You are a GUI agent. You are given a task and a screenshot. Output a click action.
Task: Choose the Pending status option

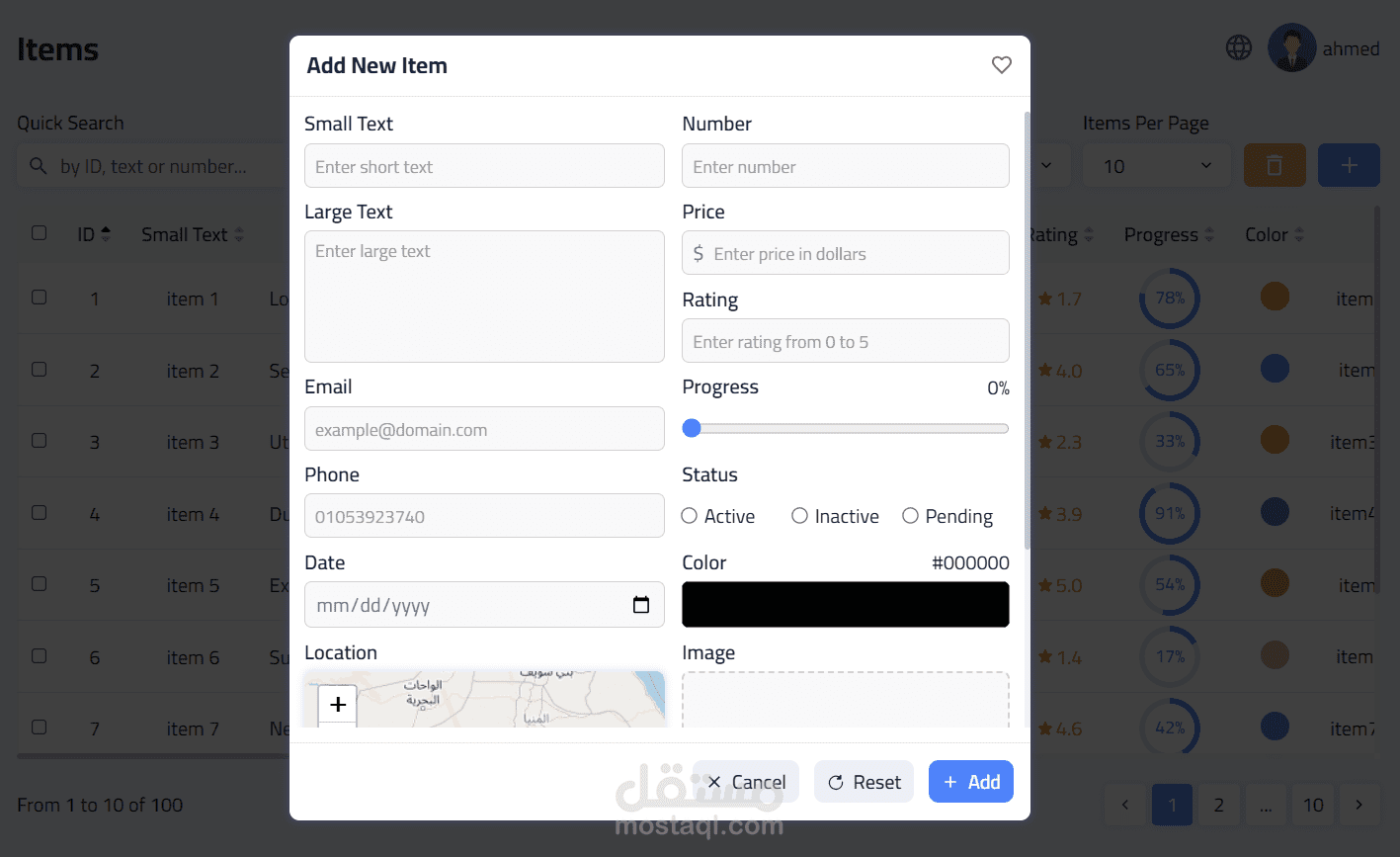tap(947, 516)
